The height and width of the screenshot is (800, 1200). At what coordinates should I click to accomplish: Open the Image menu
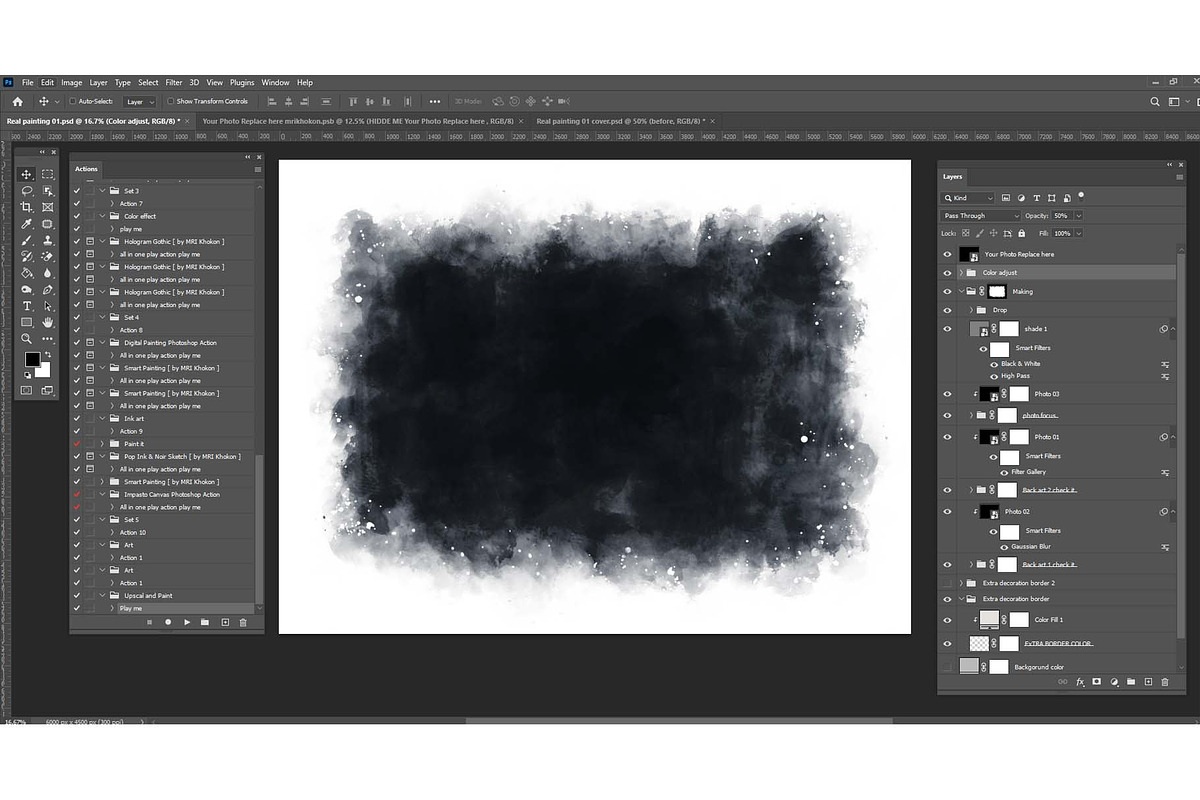(x=72, y=82)
